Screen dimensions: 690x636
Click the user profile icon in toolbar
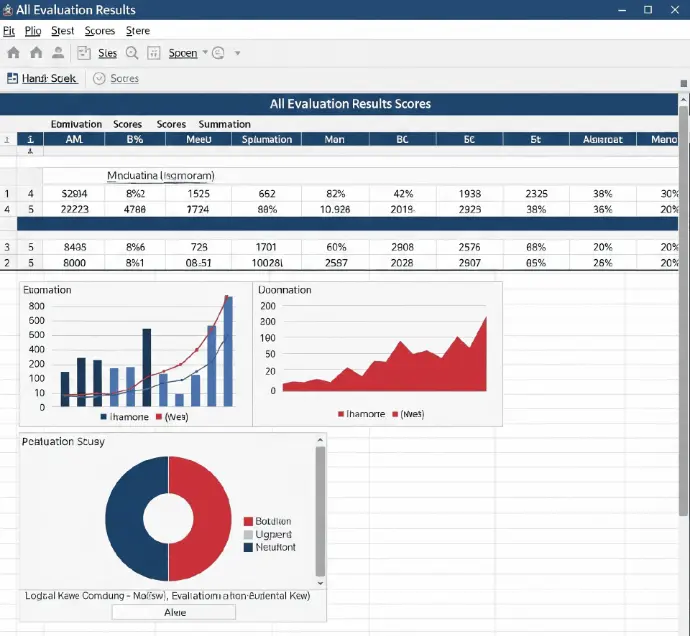pyautogui.click(x=58, y=53)
